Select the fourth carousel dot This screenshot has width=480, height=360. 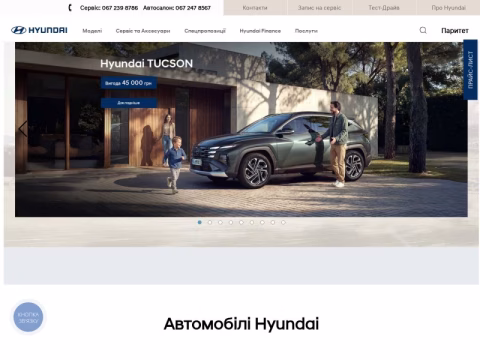pyautogui.click(x=231, y=222)
